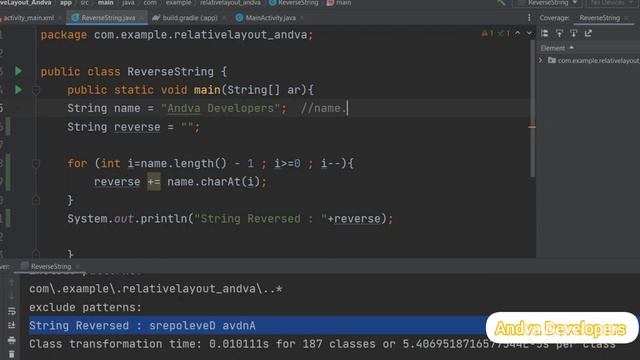Close ReverseString tab in Run panel
640x360 pixels.
click(77, 267)
